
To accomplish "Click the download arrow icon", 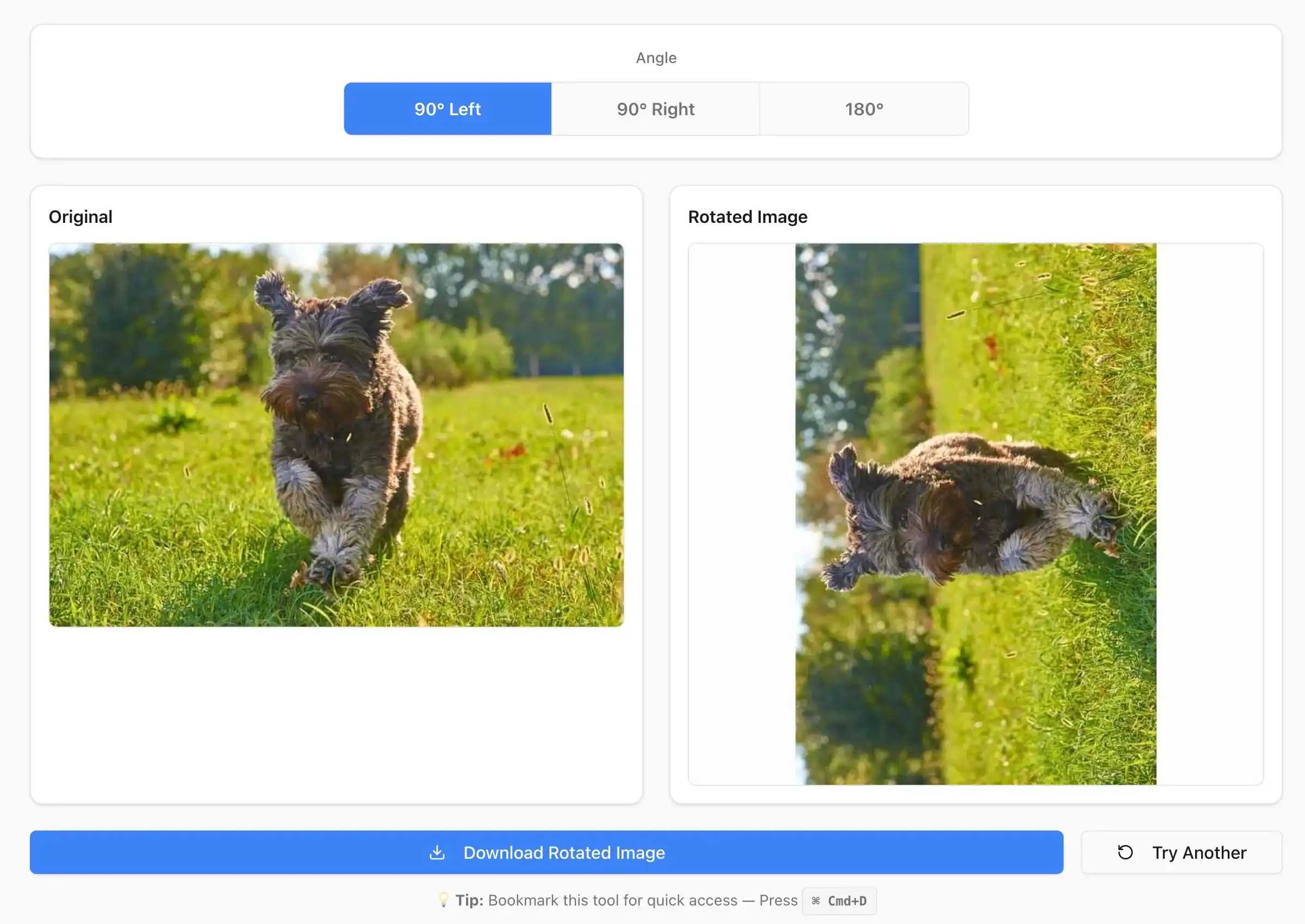I will (437, 852).
